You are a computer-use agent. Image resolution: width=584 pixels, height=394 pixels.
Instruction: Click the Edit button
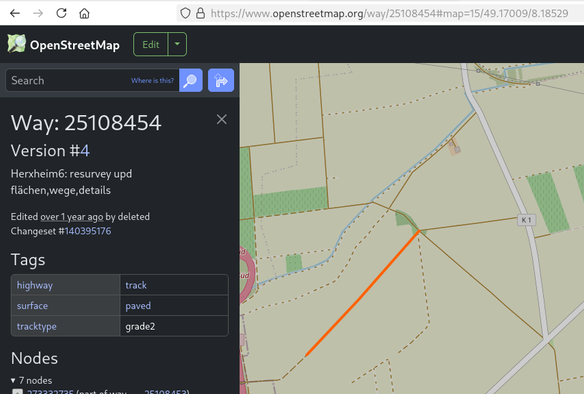tap(150, 44)
